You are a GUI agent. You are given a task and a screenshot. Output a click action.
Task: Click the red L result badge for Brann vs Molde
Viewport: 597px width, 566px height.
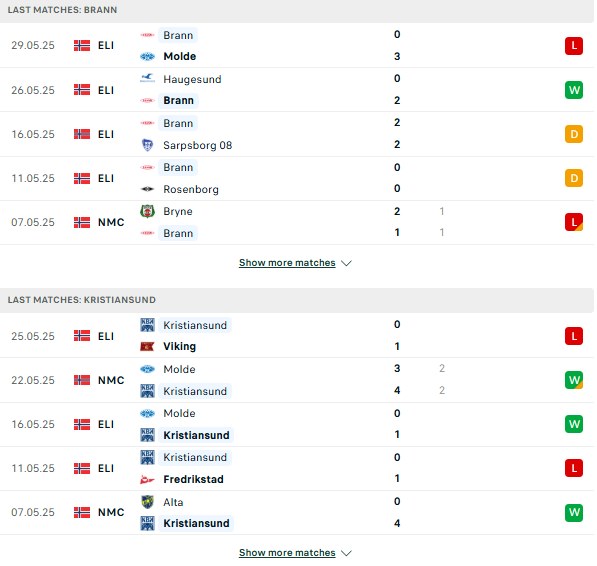coord(574,46)
